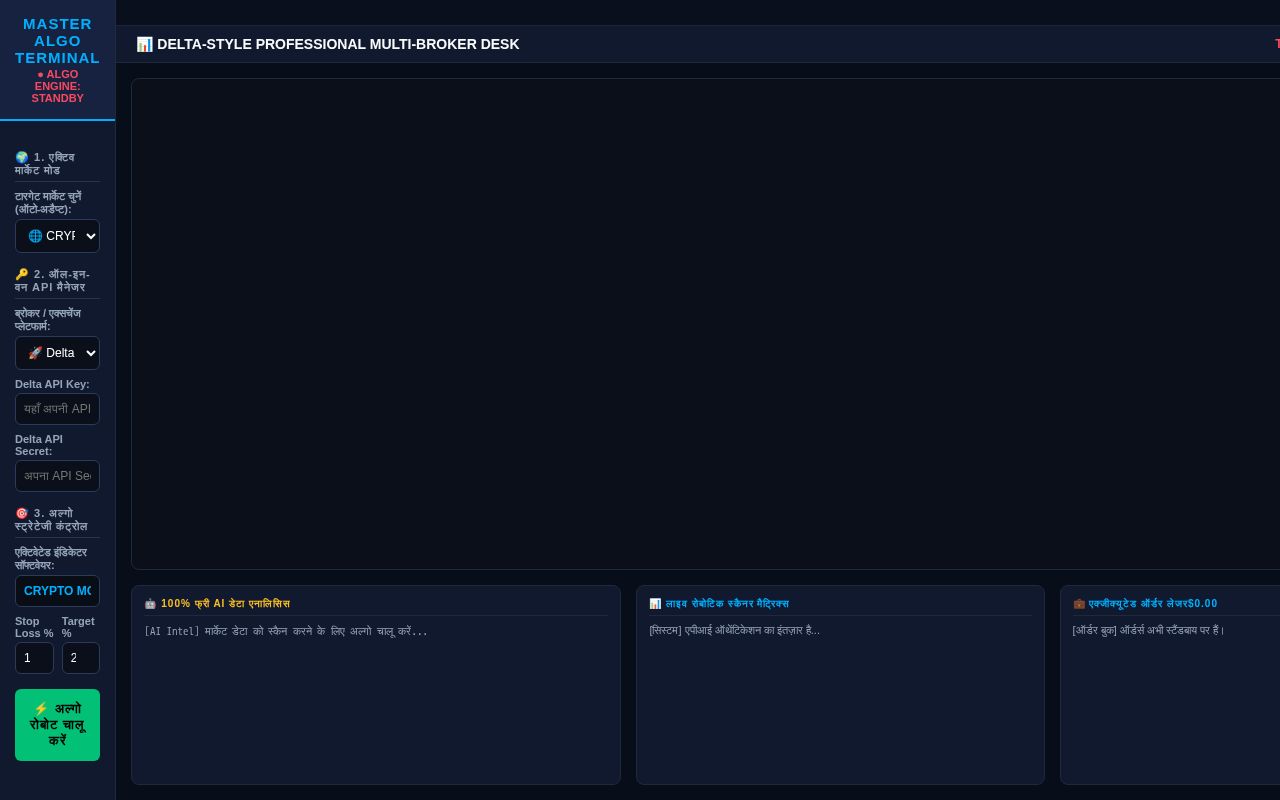Focus the Delta API Key input field
1280x800 pixels.
[x=57, y=409]
